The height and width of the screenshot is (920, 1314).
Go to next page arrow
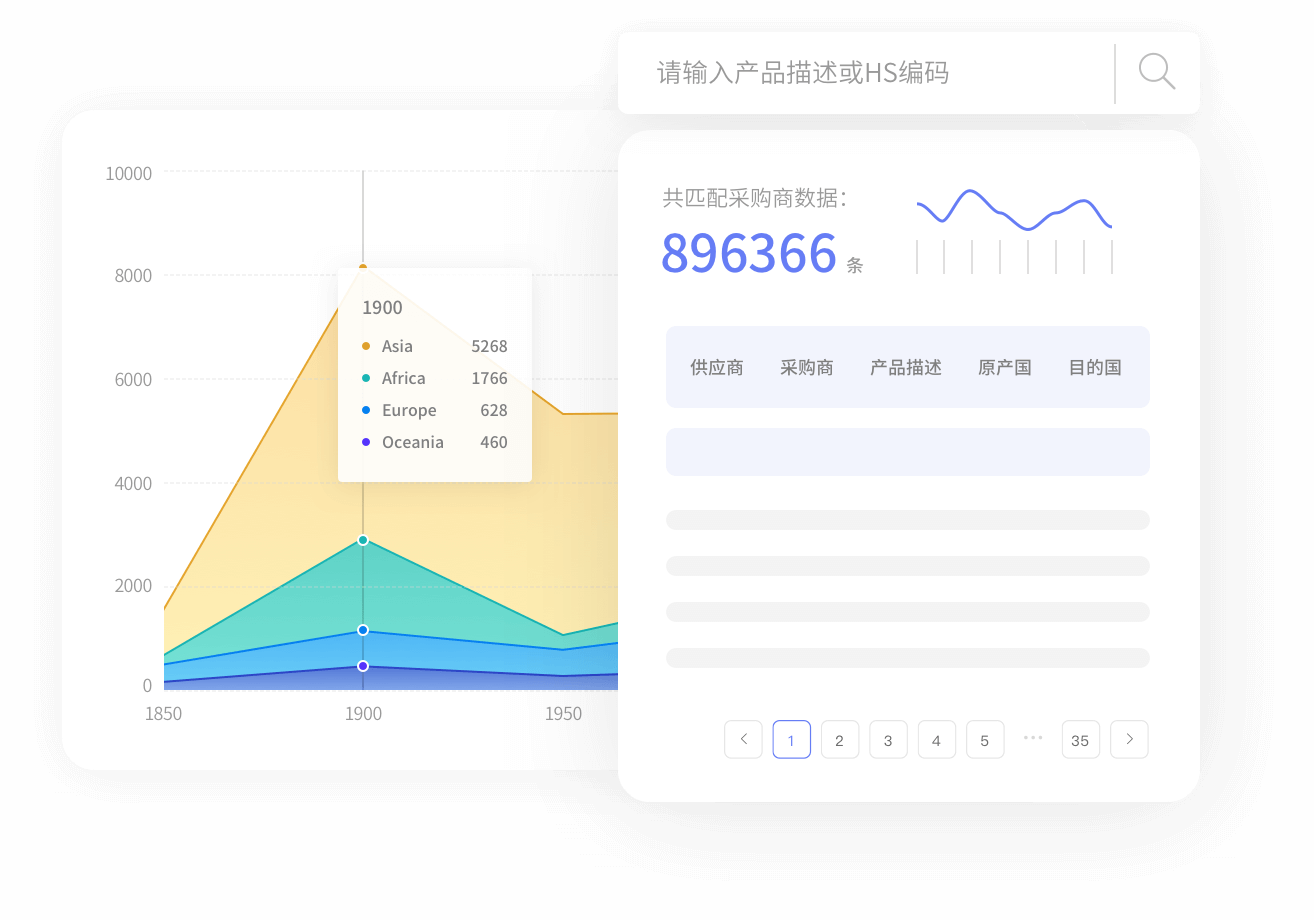(x=1129, y=739)
